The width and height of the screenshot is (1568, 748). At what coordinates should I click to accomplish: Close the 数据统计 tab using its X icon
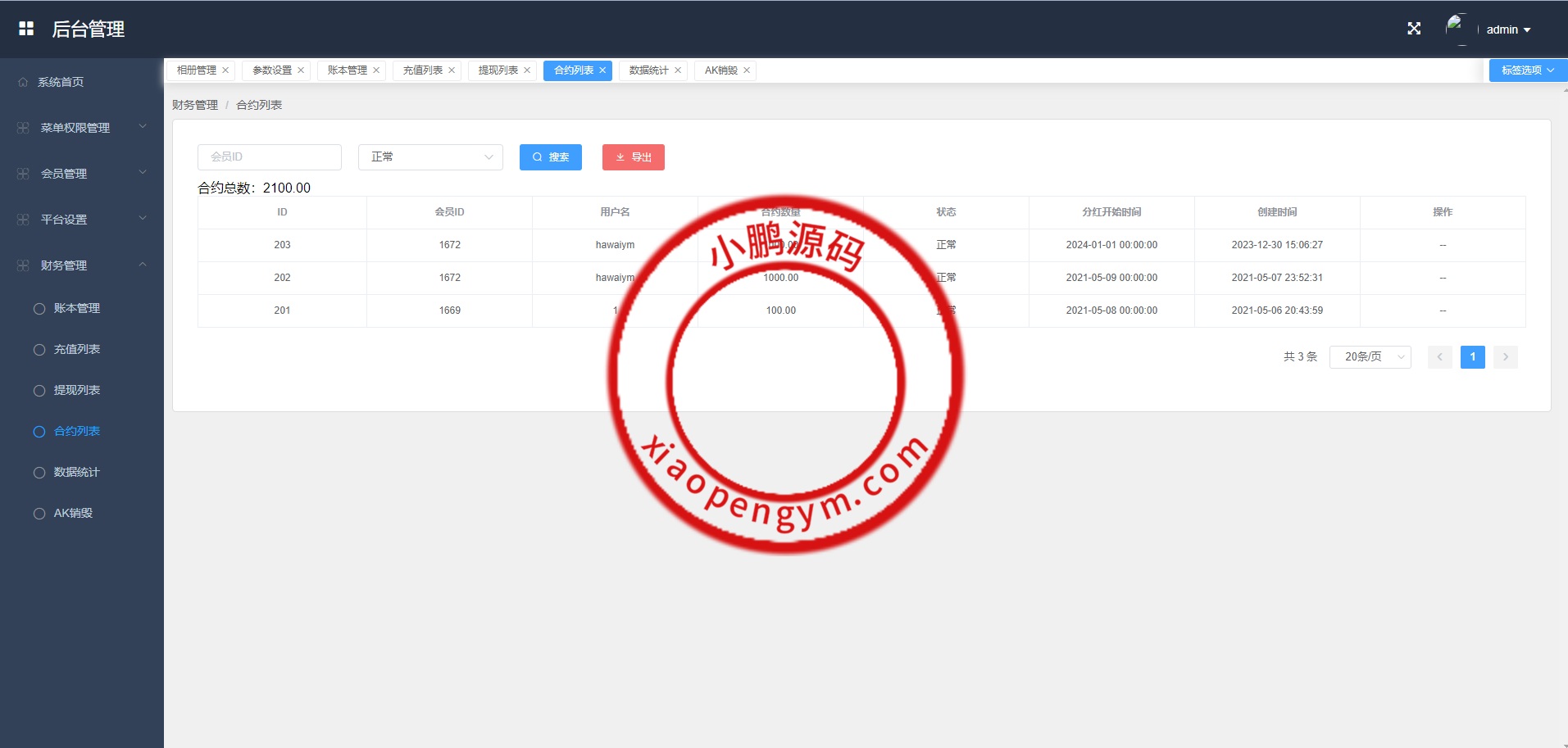[x=678, y=70]
